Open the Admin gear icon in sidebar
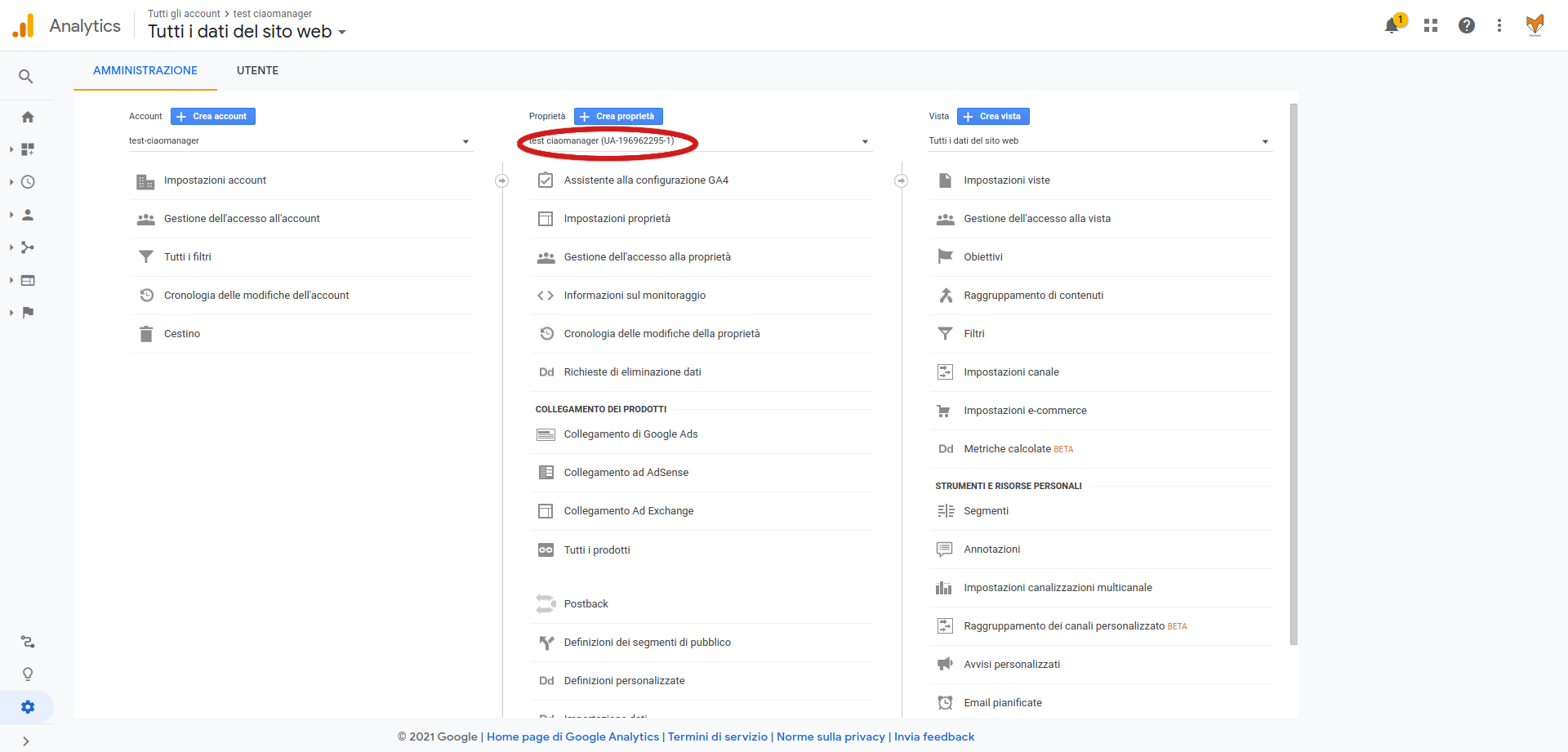The height and width of the screenshot is (752, 1568). click(28, 707)
